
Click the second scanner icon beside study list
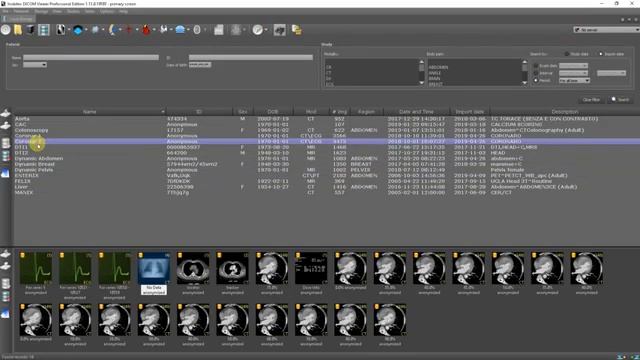5,126
